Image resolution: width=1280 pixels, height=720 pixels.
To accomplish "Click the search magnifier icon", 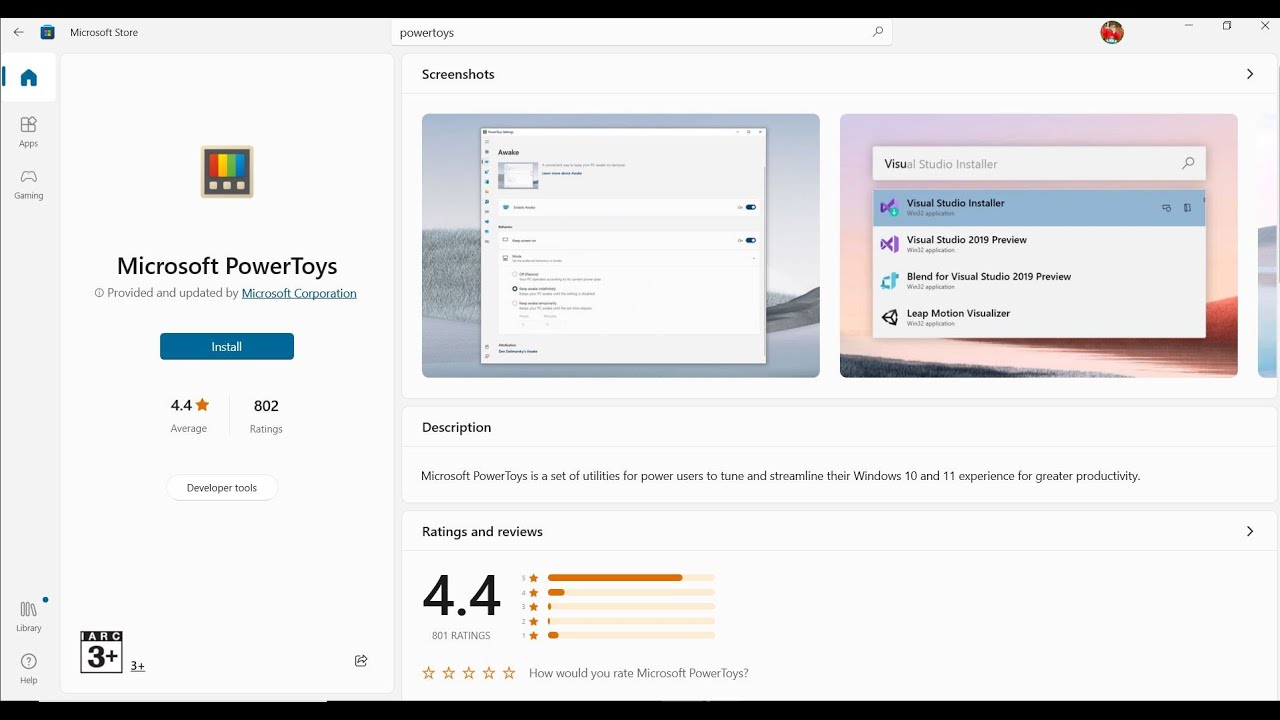I will coord(877,32).
